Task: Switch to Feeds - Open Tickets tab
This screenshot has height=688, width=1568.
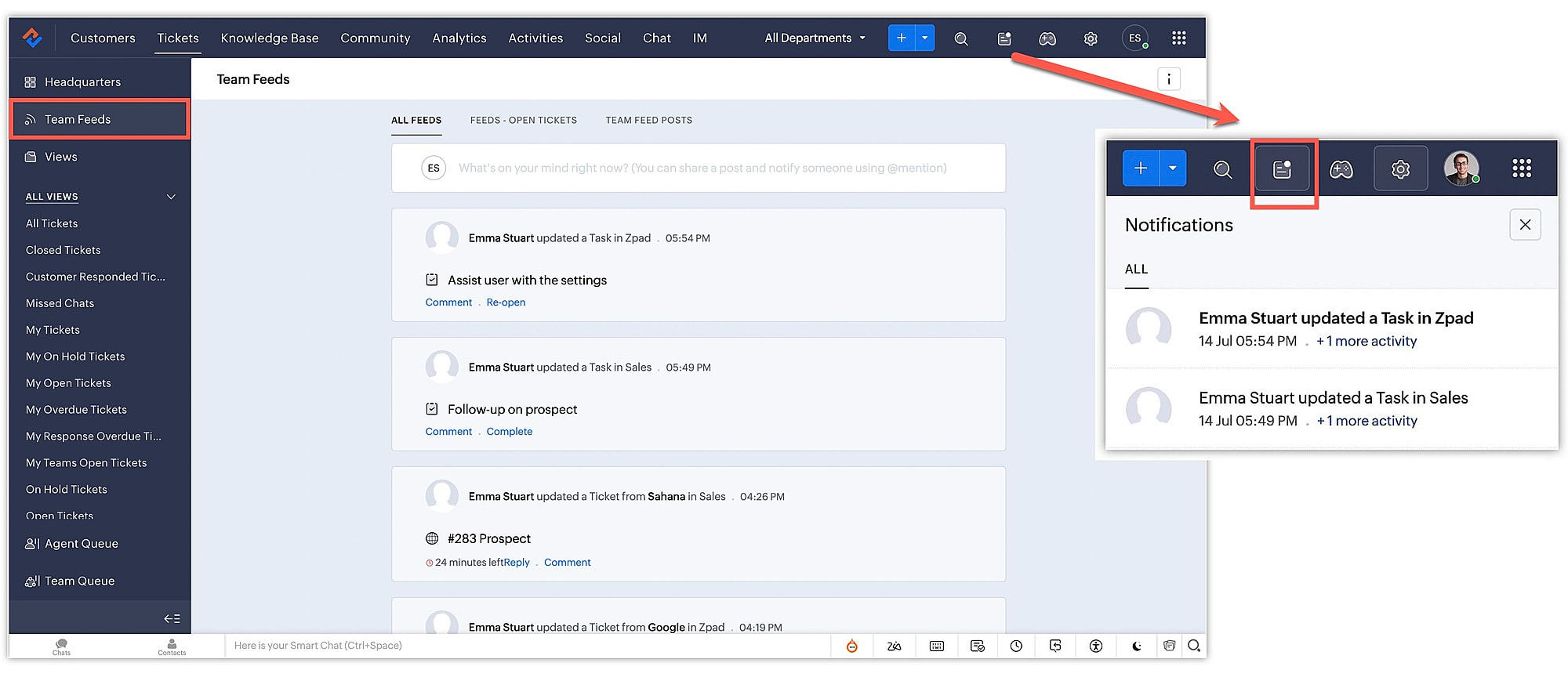Action: [x=524, y=121]
